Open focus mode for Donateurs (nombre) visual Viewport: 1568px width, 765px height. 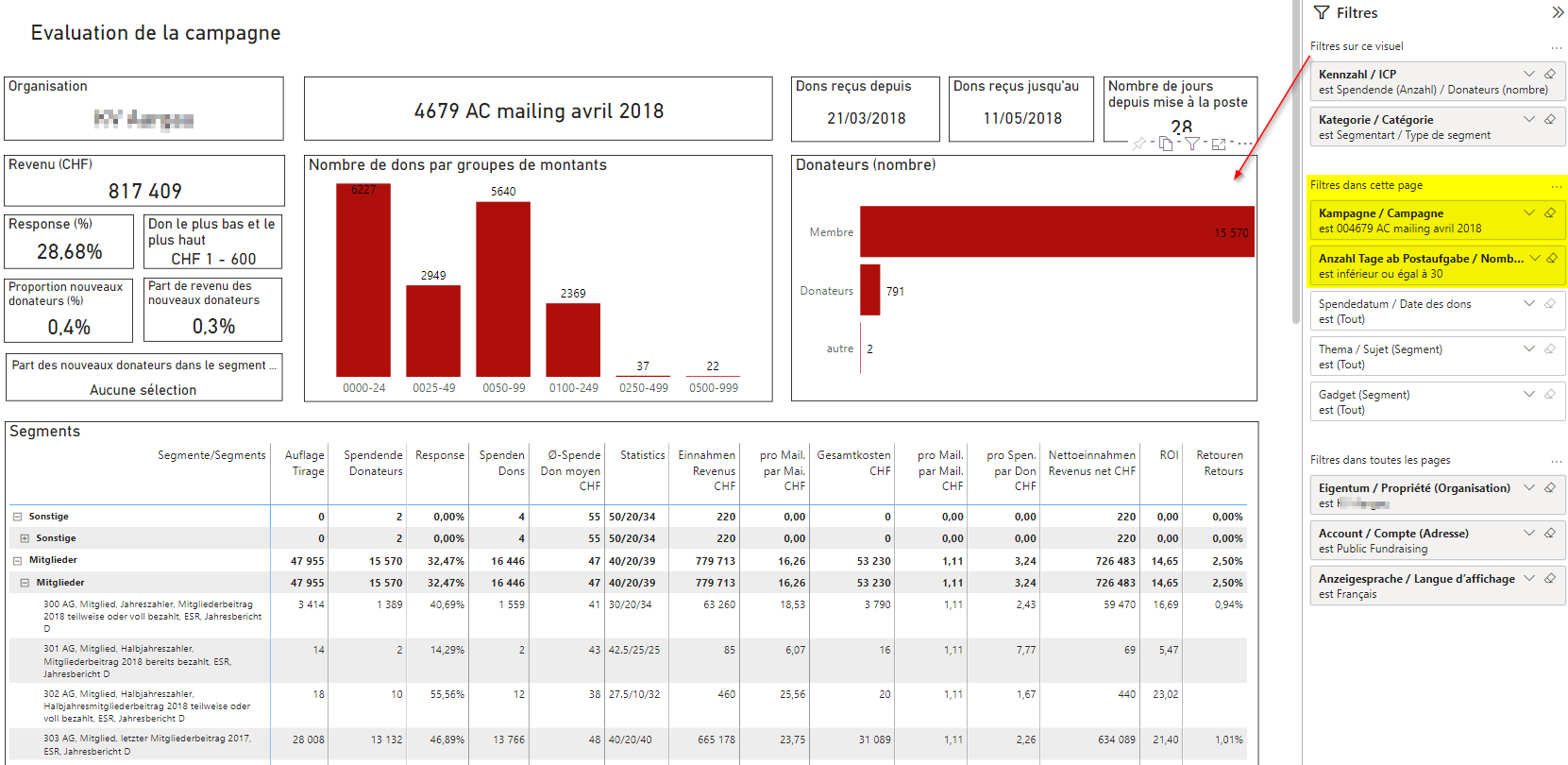[1219, 144]
